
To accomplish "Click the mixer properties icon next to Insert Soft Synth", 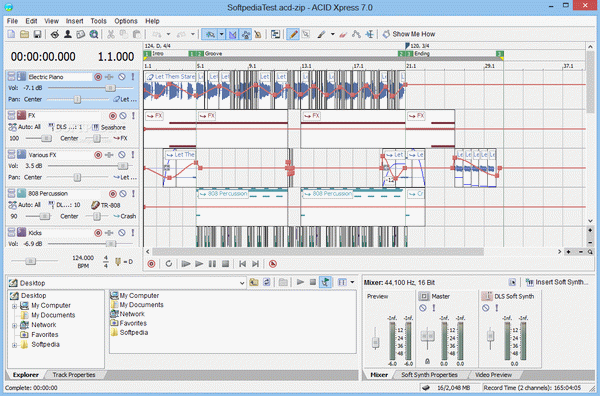I will point(512,282).
